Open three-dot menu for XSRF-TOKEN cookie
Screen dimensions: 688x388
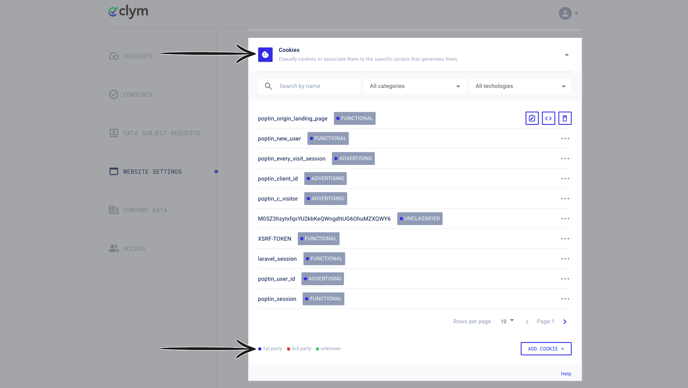click(x=565, y=239)
